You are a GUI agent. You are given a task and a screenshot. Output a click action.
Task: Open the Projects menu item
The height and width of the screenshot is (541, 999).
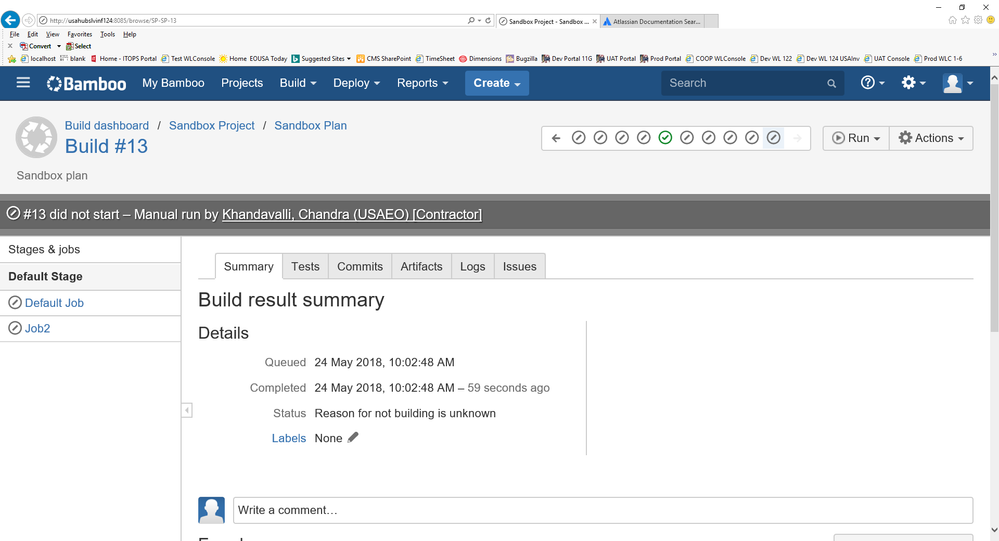(242, 83)
